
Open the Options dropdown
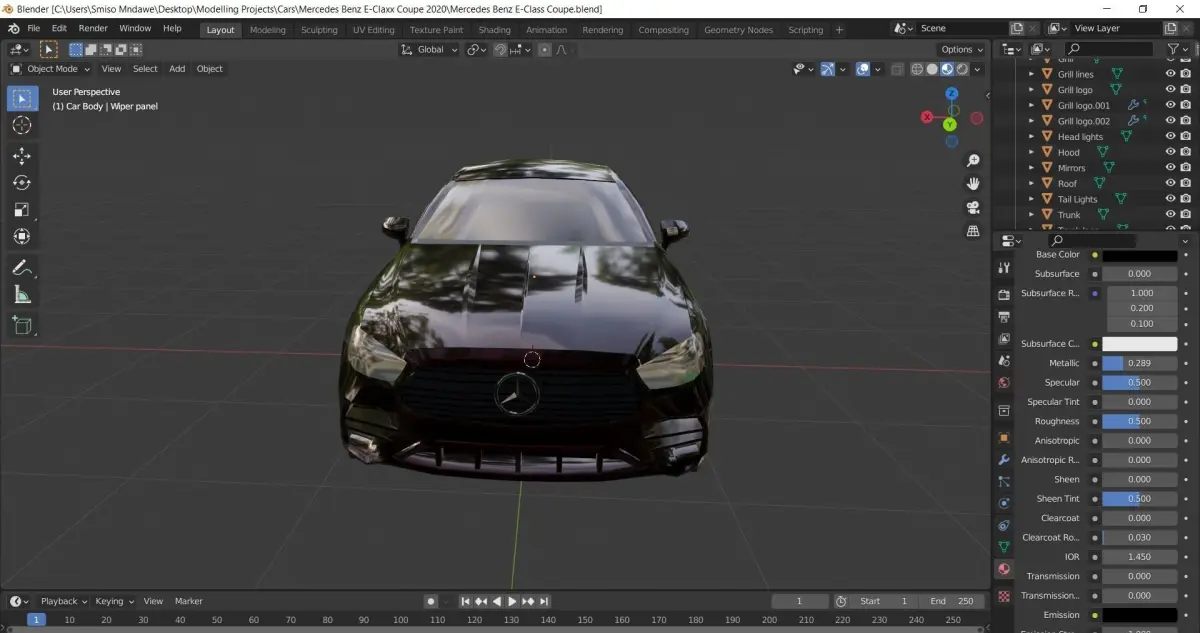coord(961,49)
